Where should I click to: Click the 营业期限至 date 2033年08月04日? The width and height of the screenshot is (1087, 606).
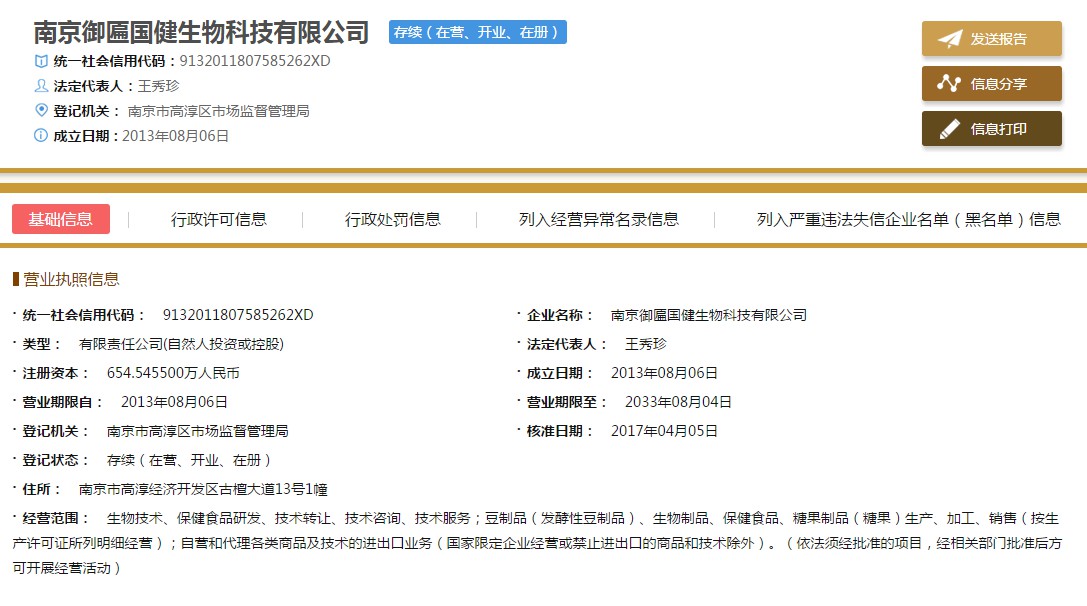[678, 402]
